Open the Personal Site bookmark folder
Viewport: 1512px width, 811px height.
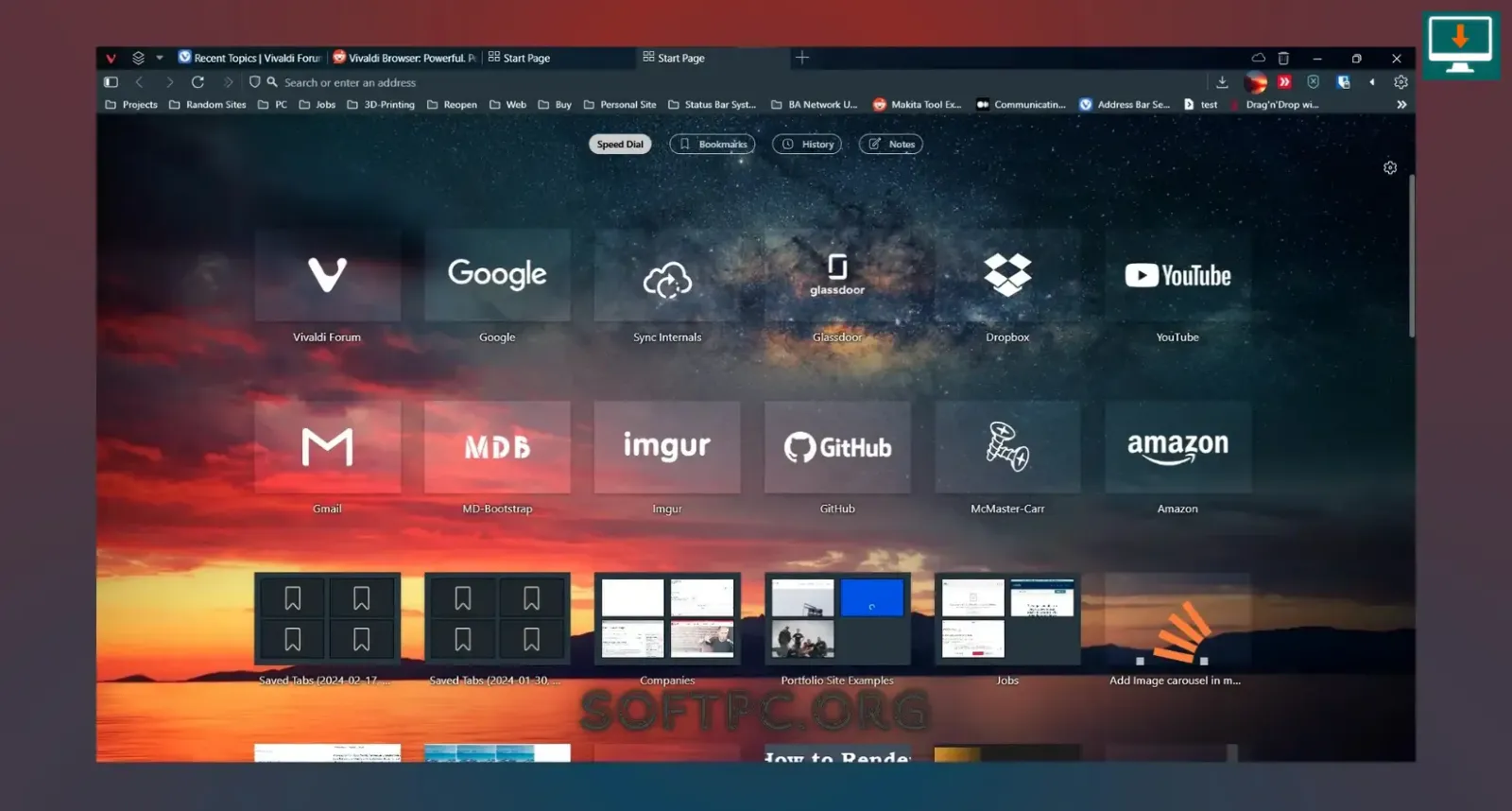[620, 105]
